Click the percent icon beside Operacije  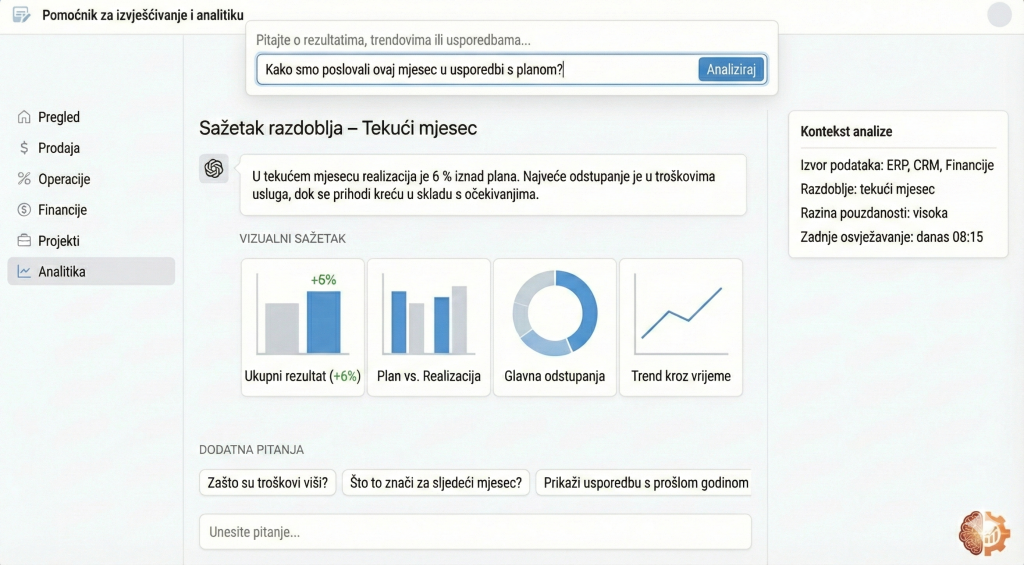(24, 179)
